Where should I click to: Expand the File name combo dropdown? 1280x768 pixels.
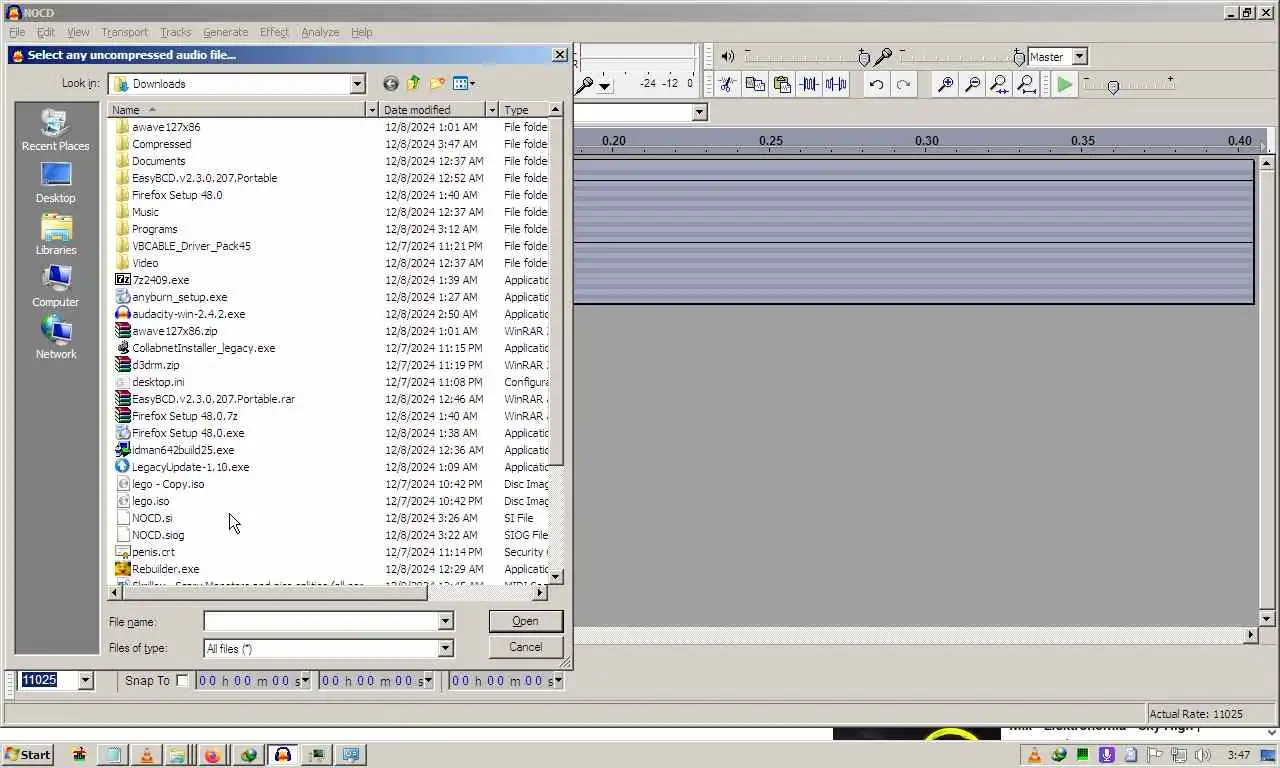pos(445,622)
